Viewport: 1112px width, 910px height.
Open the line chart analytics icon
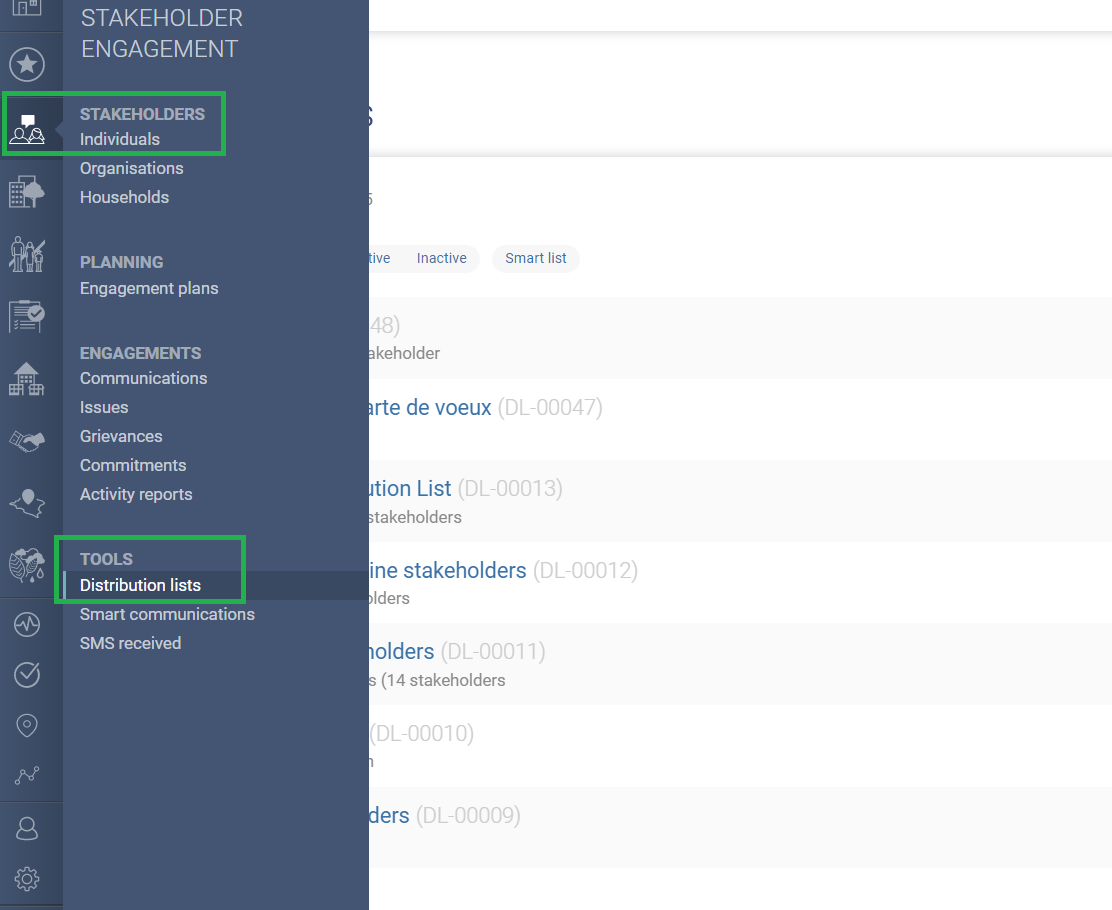click(x=27, y=775)
